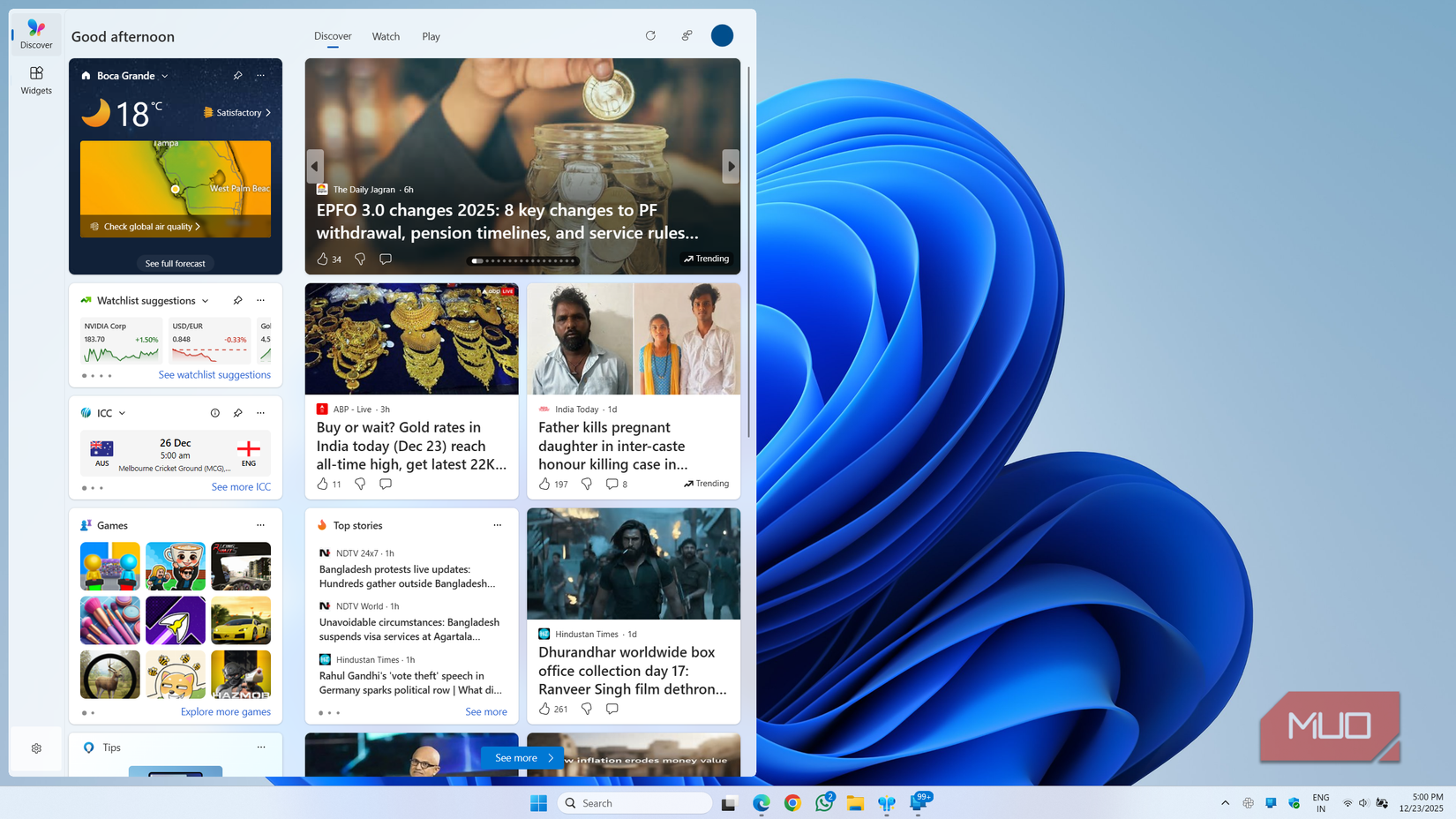Expand the ICC widget dropdown
Image resolution: width=1456 pixels, height=819 pixels.
[121, 412]
